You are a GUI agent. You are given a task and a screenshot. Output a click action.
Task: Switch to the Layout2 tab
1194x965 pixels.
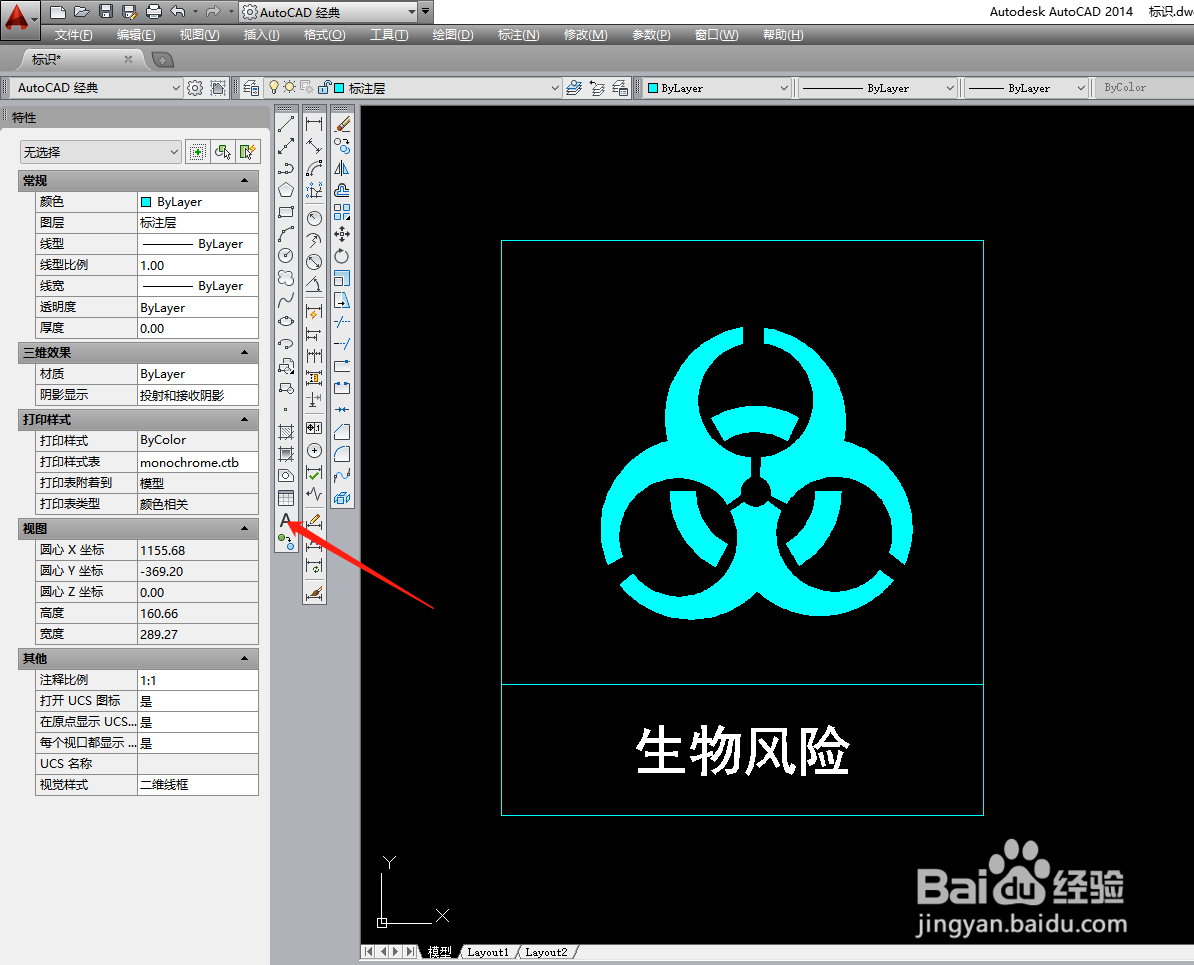pos(546,952)
